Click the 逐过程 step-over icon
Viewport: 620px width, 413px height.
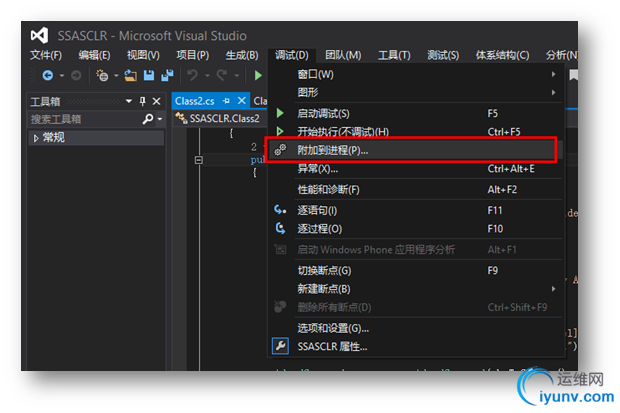point(280,228)
